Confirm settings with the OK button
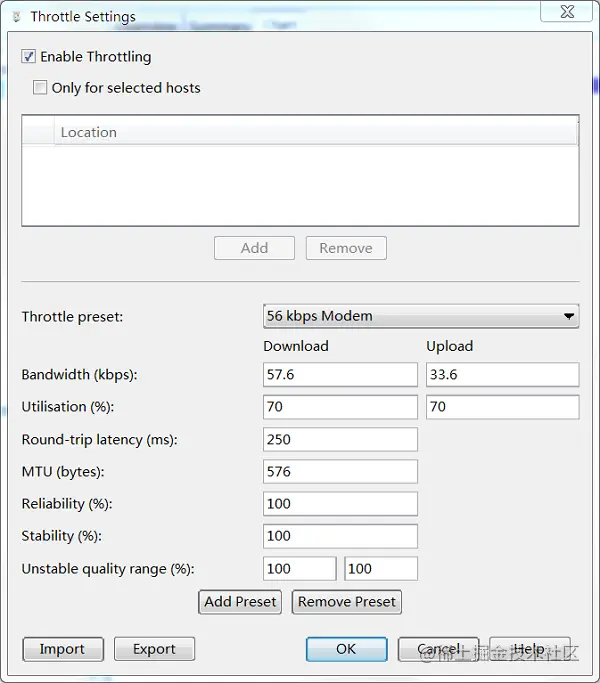 pyautogui.click(x=346, y=649)
